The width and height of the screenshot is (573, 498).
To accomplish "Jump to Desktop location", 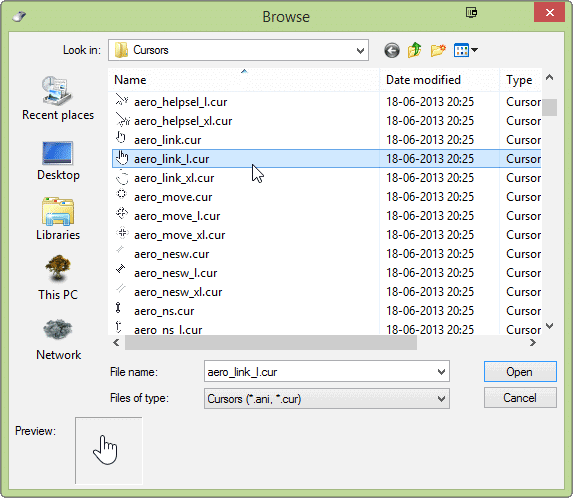I will (58, 161).
